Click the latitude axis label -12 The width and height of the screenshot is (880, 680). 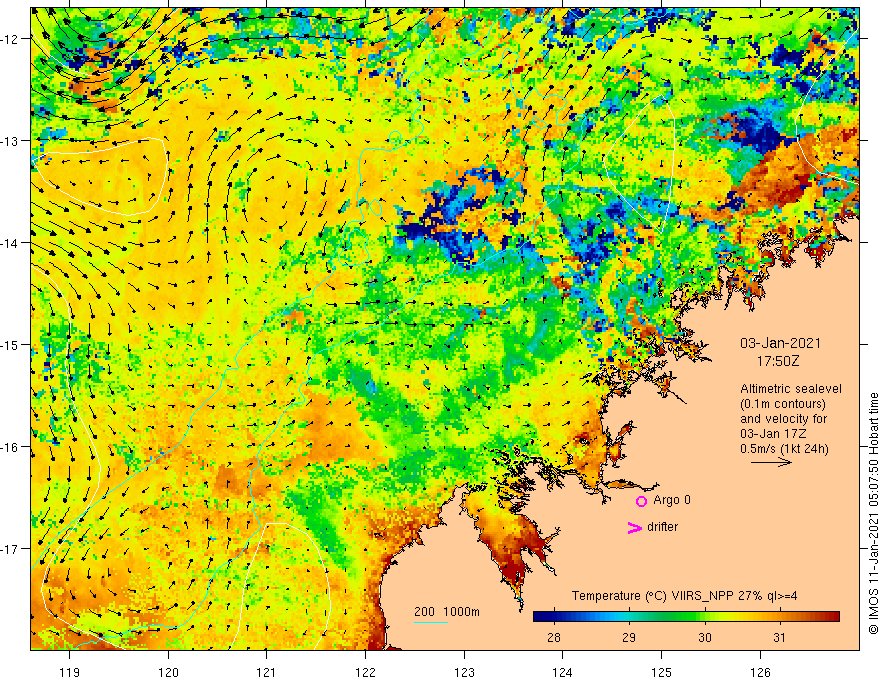(10, 39)
